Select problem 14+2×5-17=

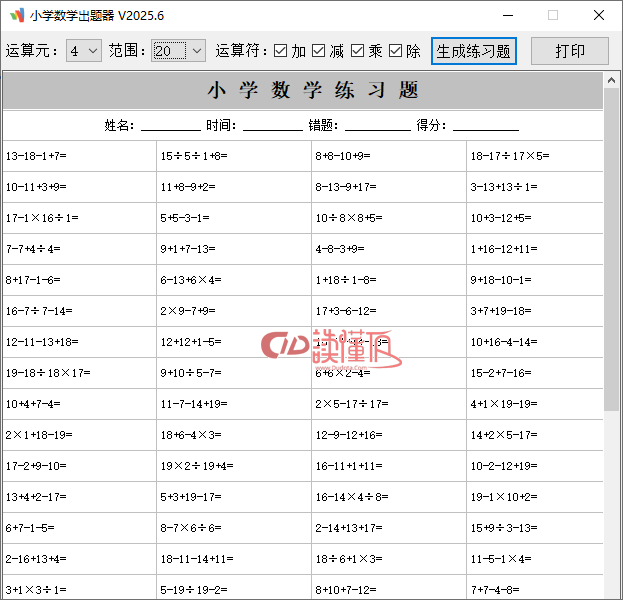[504, 435]
